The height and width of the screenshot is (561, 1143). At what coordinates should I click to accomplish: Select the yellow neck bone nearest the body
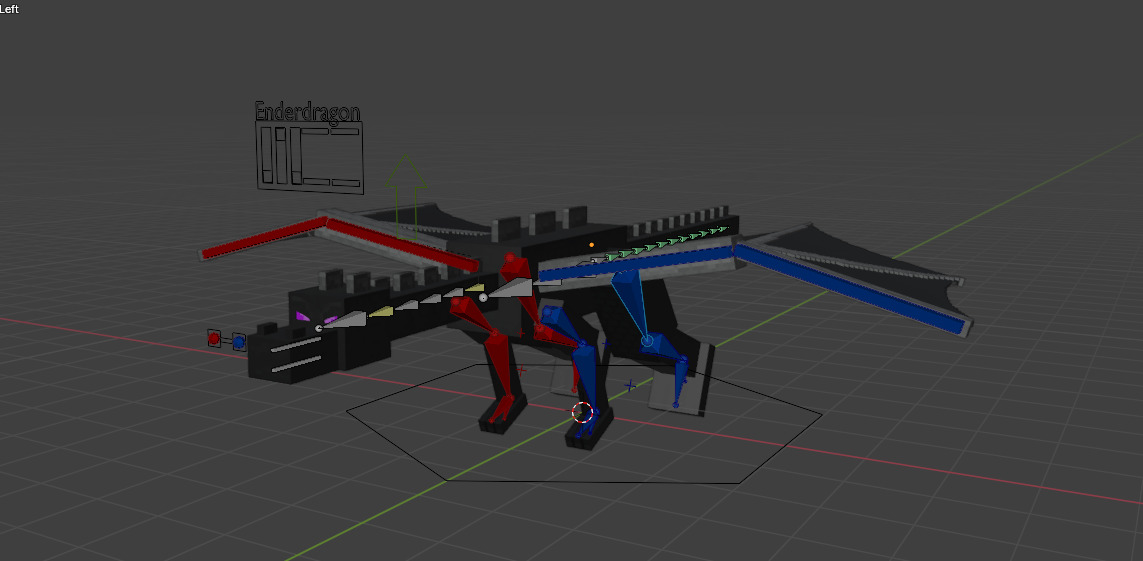click(x=475, y=289)
